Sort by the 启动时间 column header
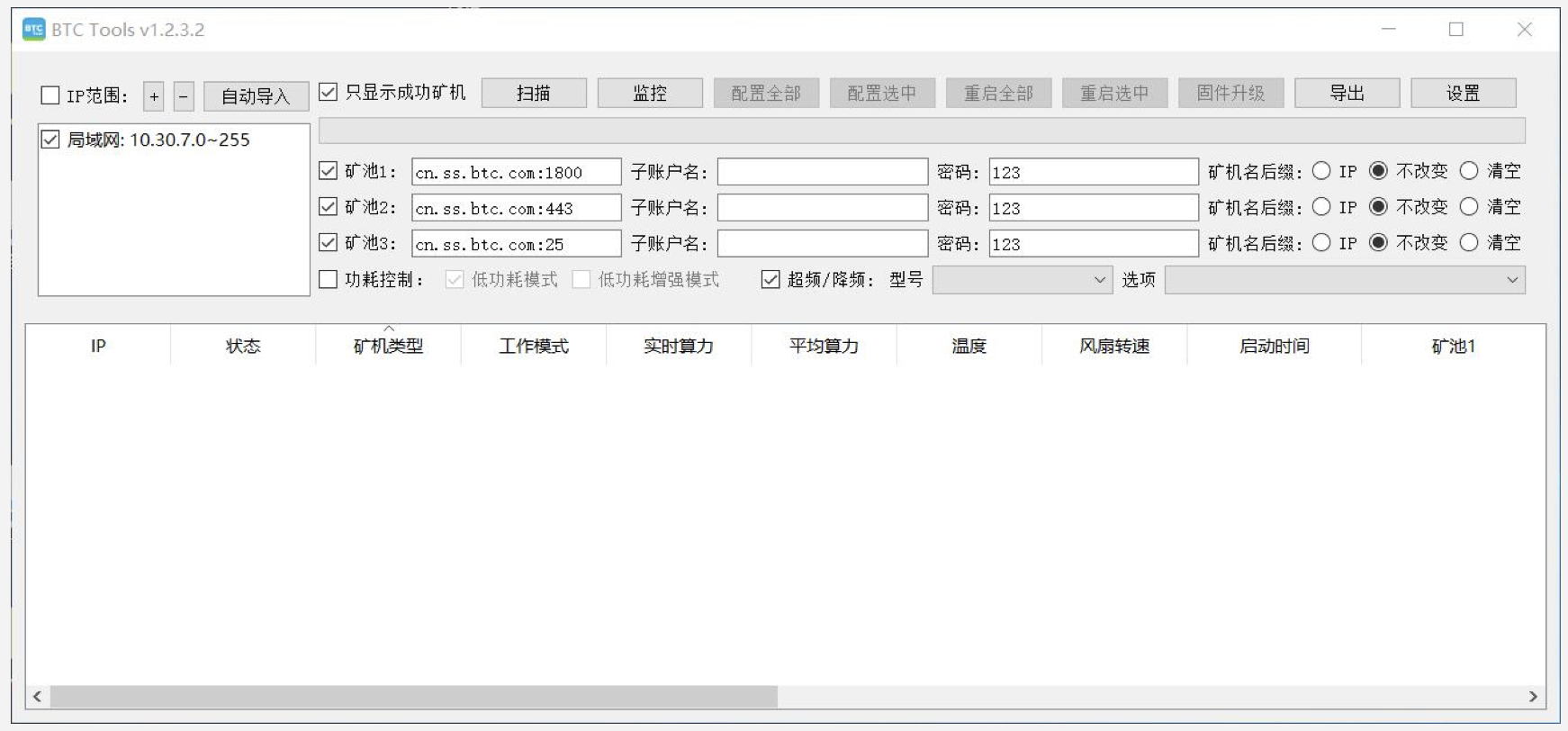 point(1275,346)
